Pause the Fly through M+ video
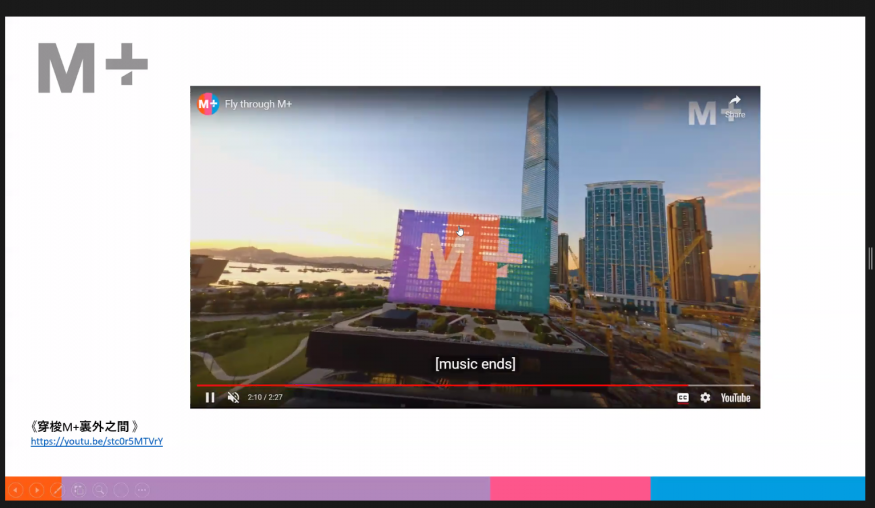 [210, 397]
